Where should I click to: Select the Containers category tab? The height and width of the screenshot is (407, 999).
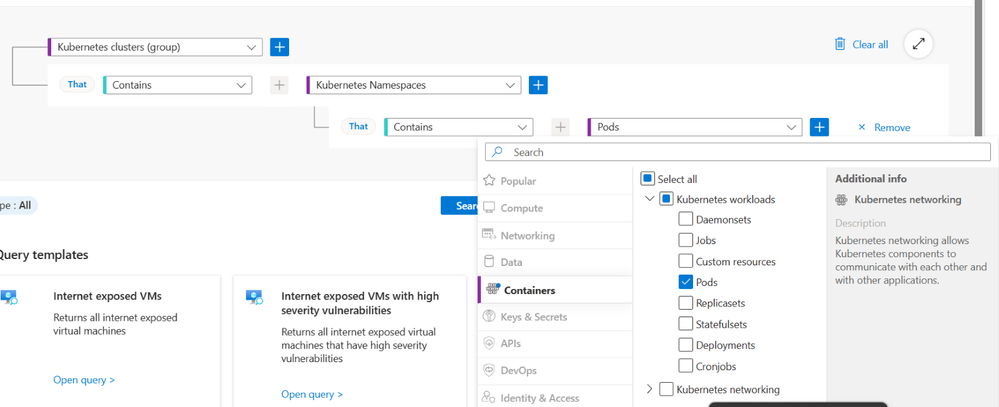(554, 290)
